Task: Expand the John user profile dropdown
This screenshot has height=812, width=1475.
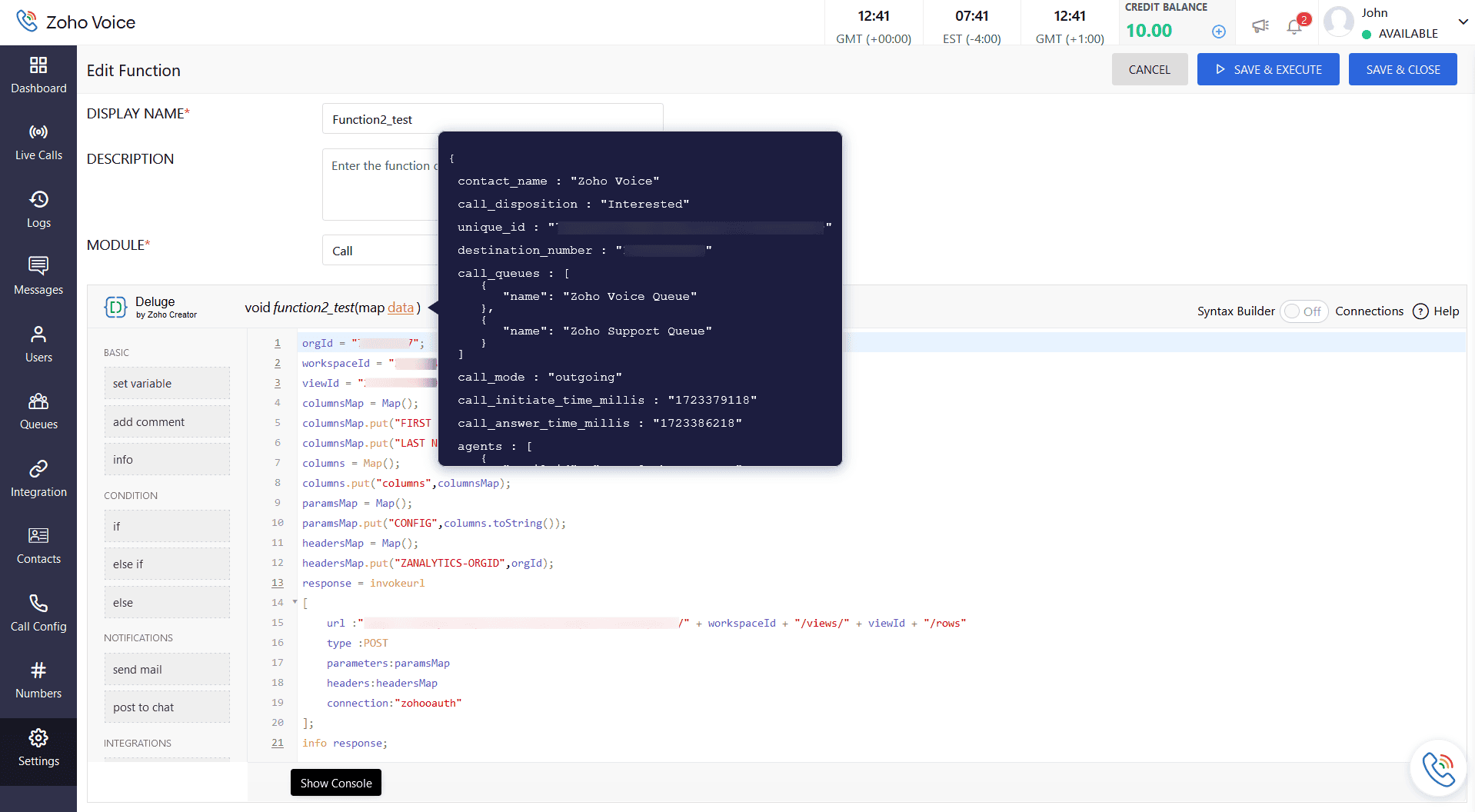Action: (1463, 22)
